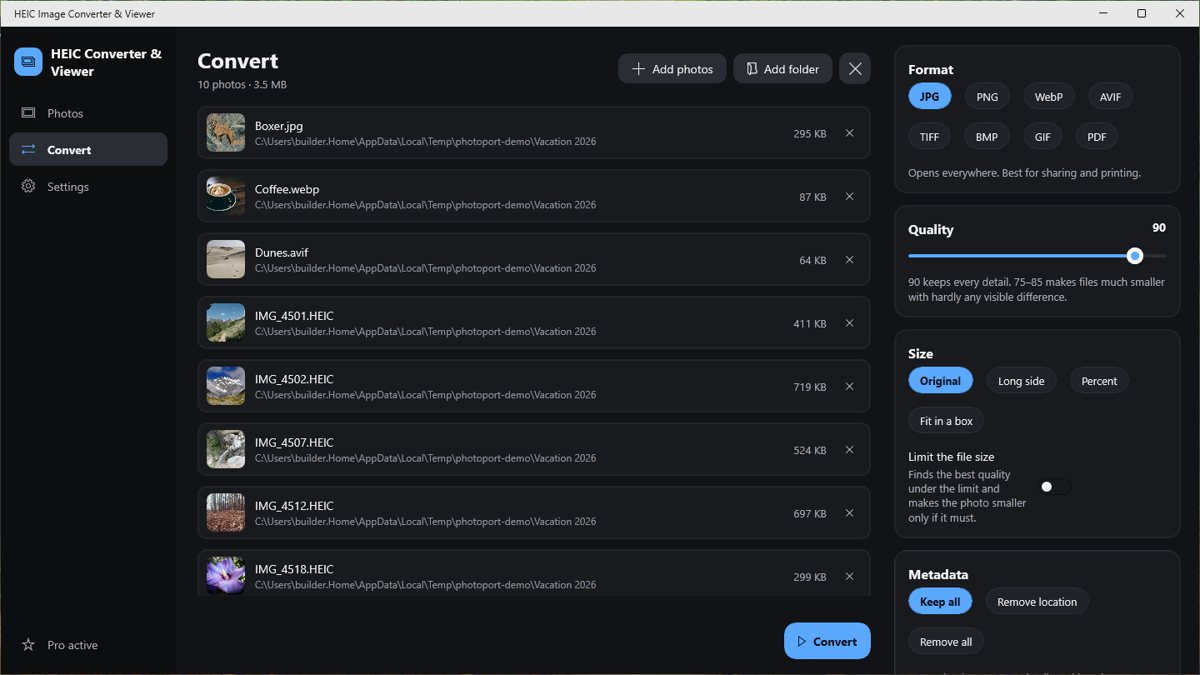Viewport: 1200px width, 675px height.
Task: Select BMP output format
Action: (x=987, y=137)
